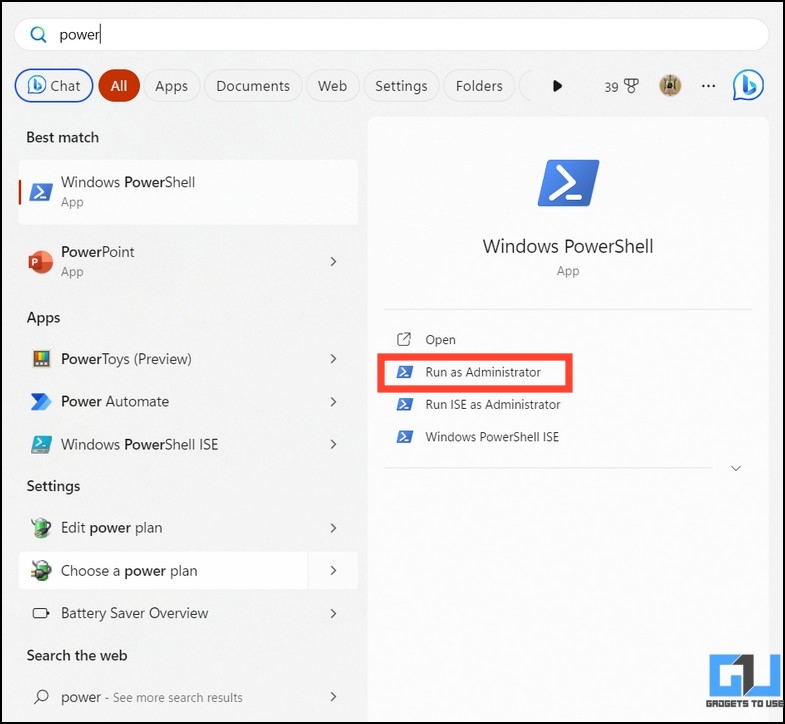
Task: Click the web search magnifier icon beside "power"
Action: pos(41,696)
